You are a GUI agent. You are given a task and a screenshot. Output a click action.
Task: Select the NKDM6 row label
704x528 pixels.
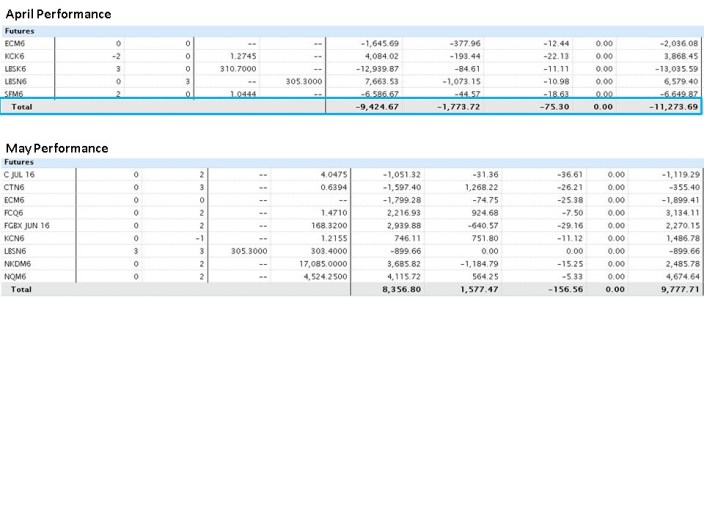pos(17,264)
